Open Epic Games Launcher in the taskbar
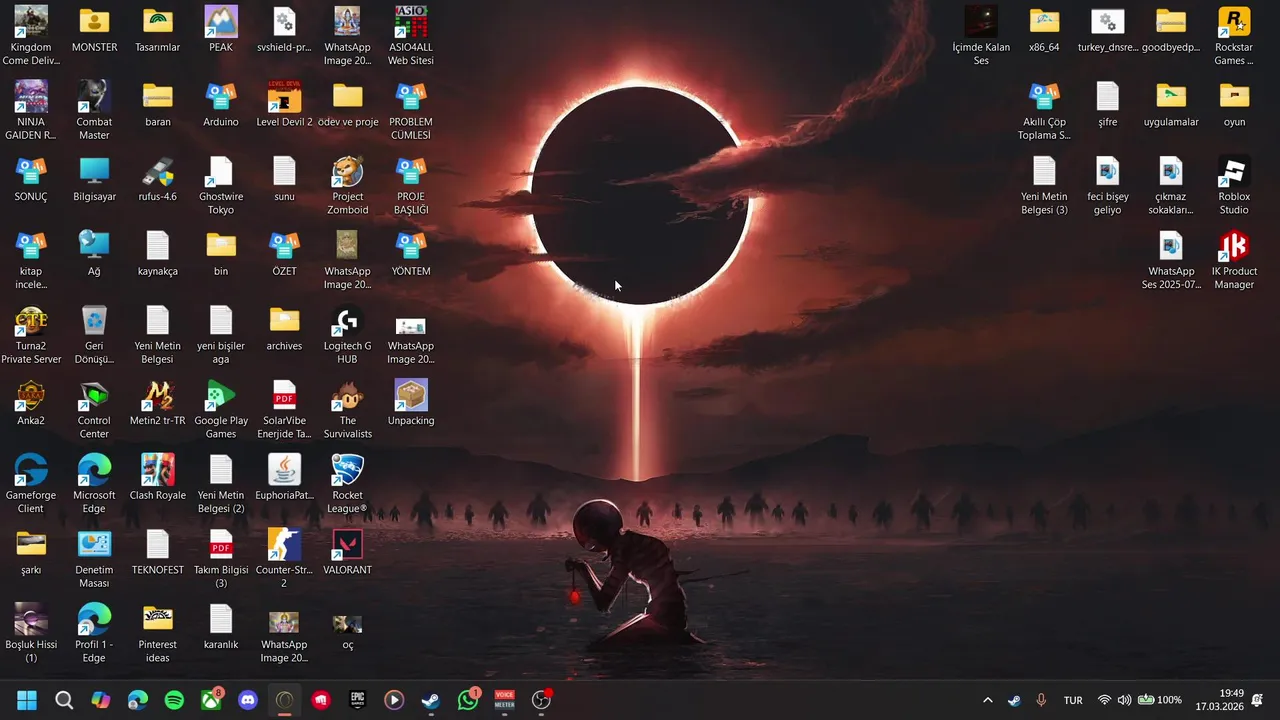This screenshot has width=1280, height=720. (x=357, y=700)
